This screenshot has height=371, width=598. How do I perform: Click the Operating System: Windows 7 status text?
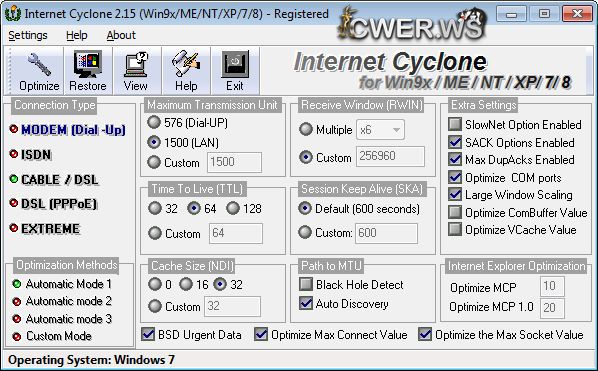point(91,360)
